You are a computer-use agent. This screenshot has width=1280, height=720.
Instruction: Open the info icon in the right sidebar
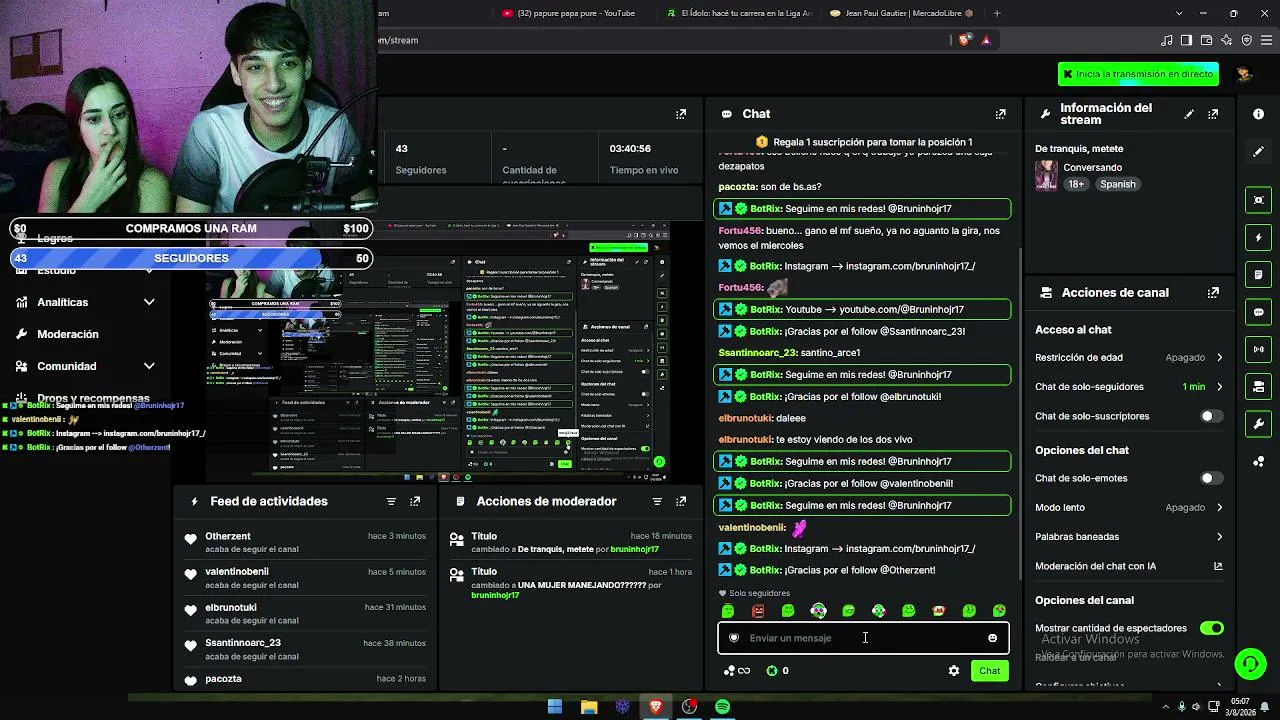point(1258,114)
